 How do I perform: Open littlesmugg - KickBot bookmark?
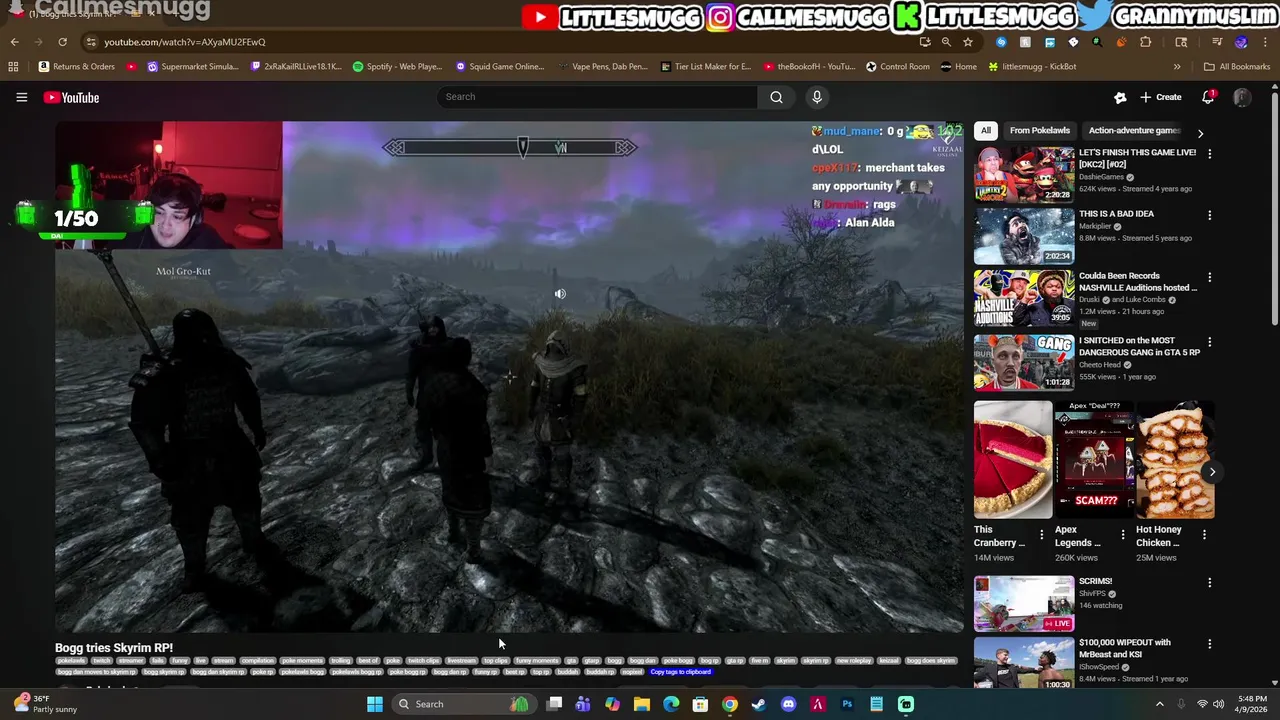(1032, 67)
